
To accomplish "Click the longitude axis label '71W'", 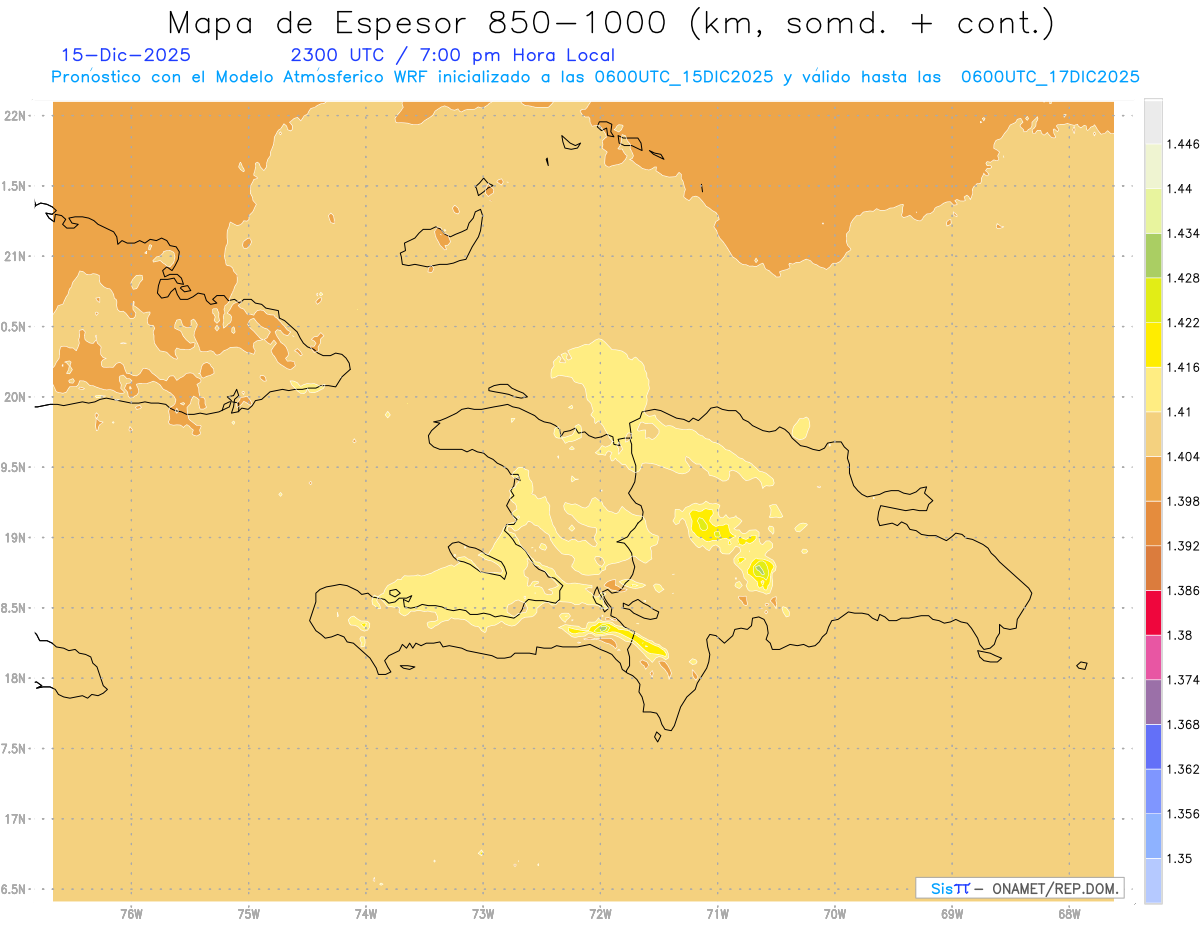I will click(x=718, y=913).
